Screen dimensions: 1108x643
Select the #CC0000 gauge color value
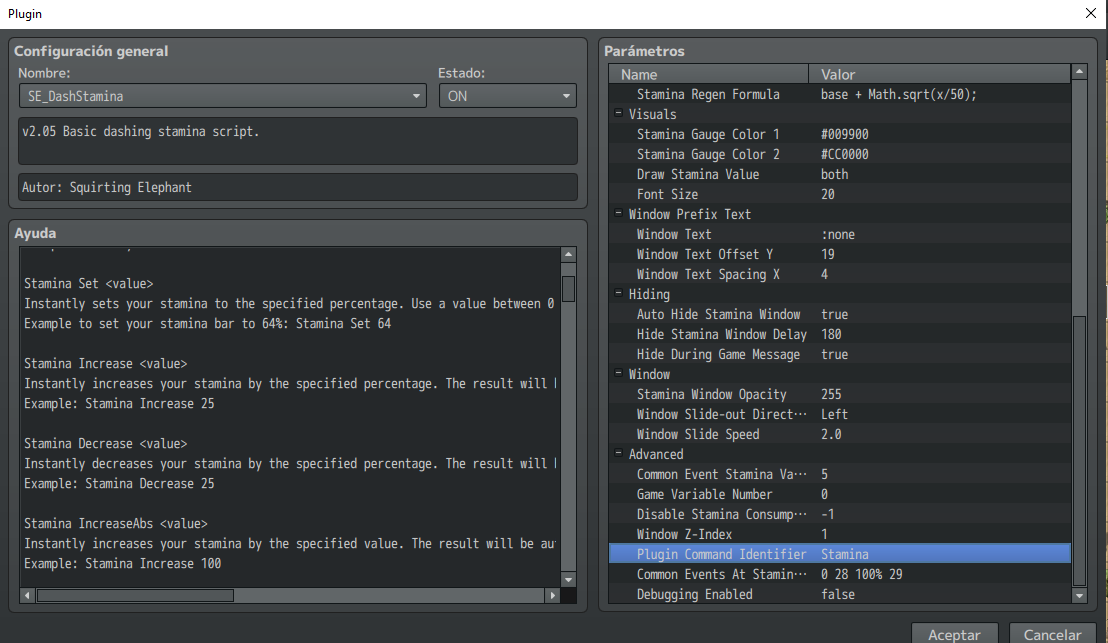point(844,154)
